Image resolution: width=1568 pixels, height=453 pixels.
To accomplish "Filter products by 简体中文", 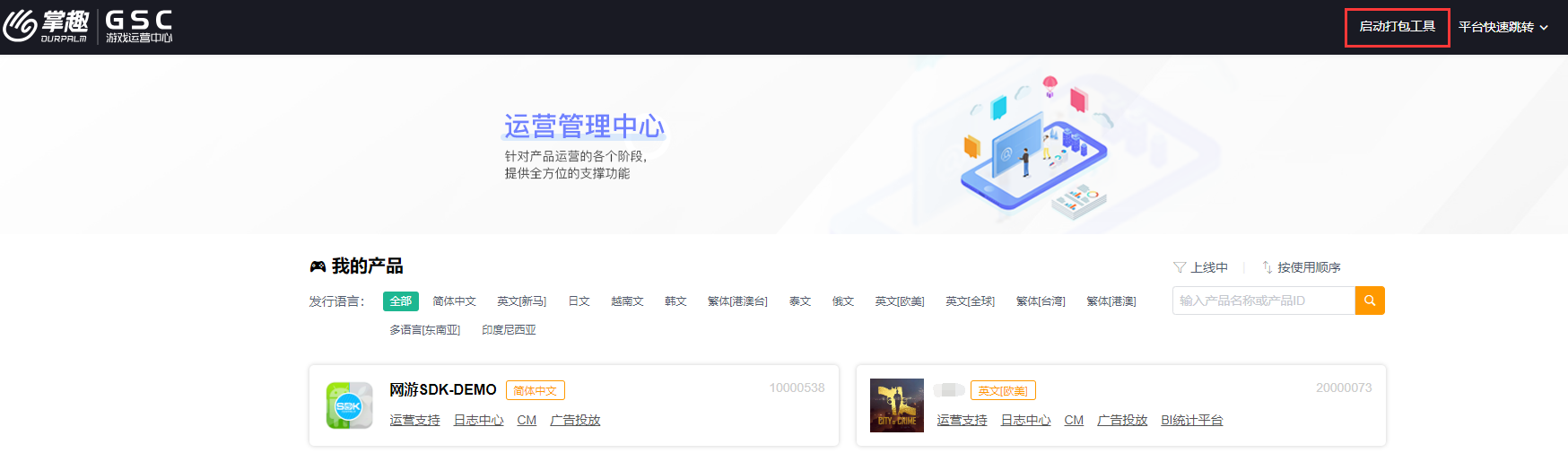I will [x=454, y=301].
